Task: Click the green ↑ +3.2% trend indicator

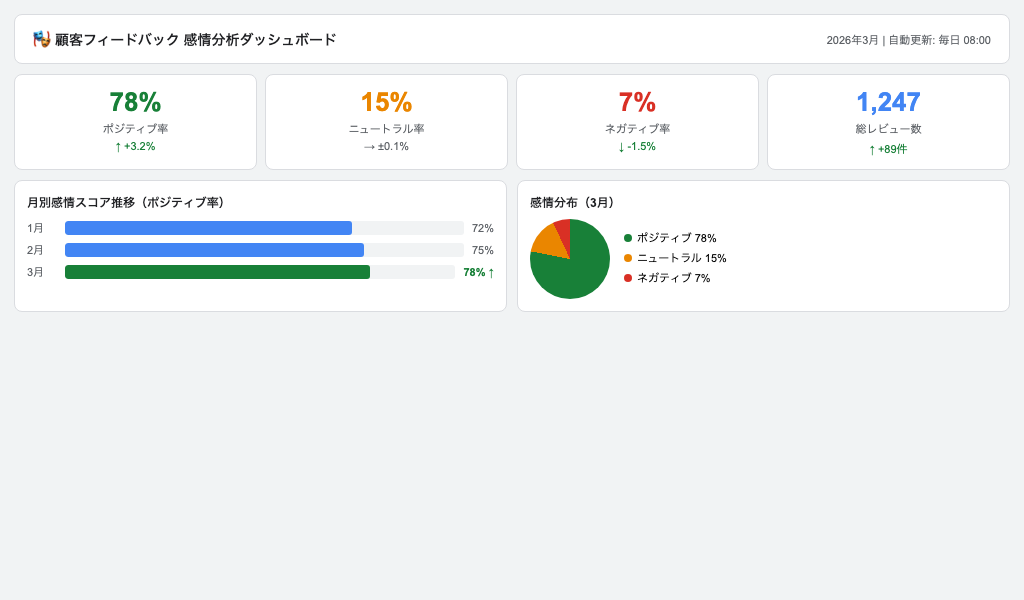Action: click(136, 146)
